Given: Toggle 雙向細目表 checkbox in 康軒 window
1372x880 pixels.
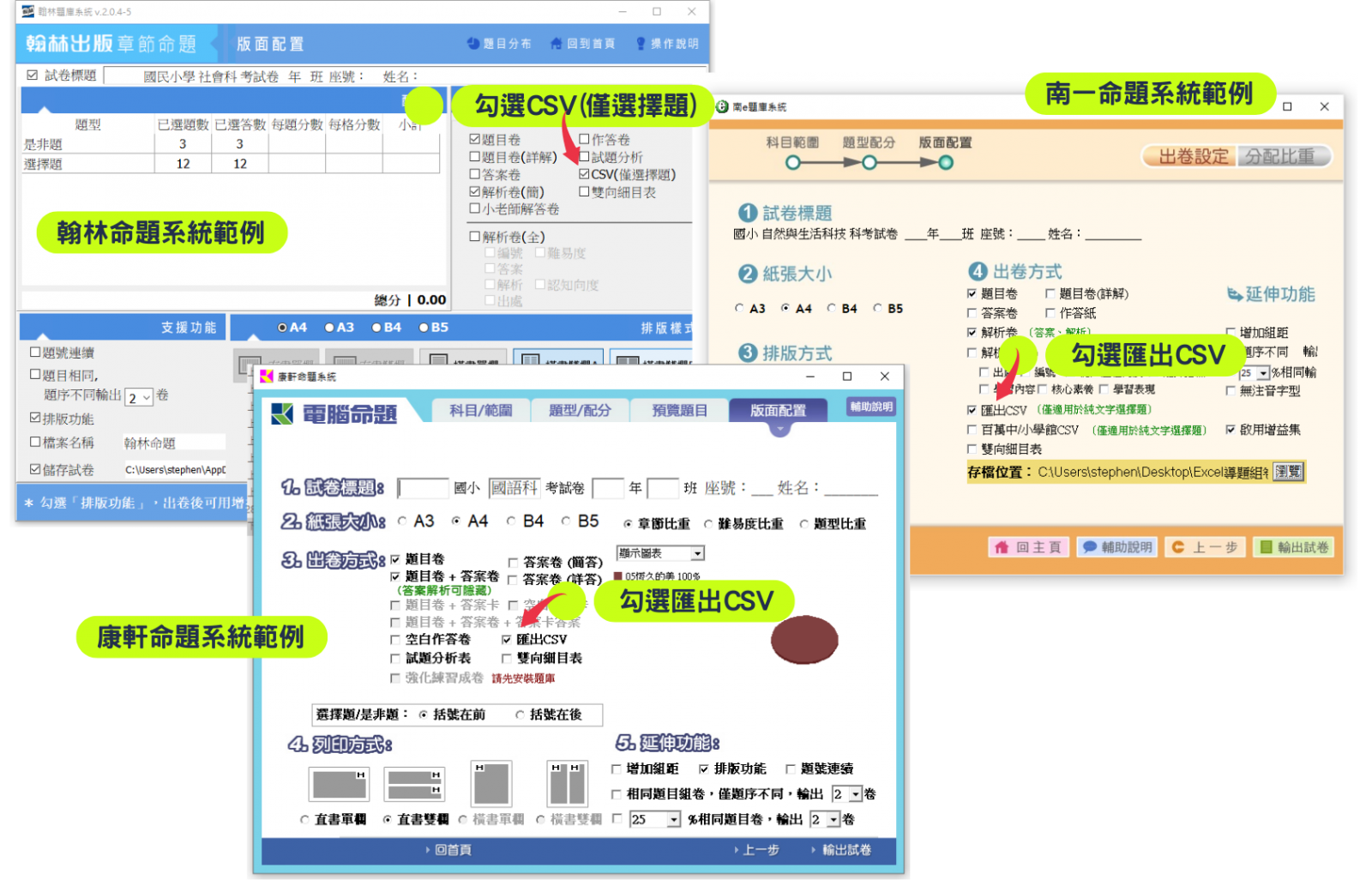Looking at the screenshot, I should click(x=507, y=659).
